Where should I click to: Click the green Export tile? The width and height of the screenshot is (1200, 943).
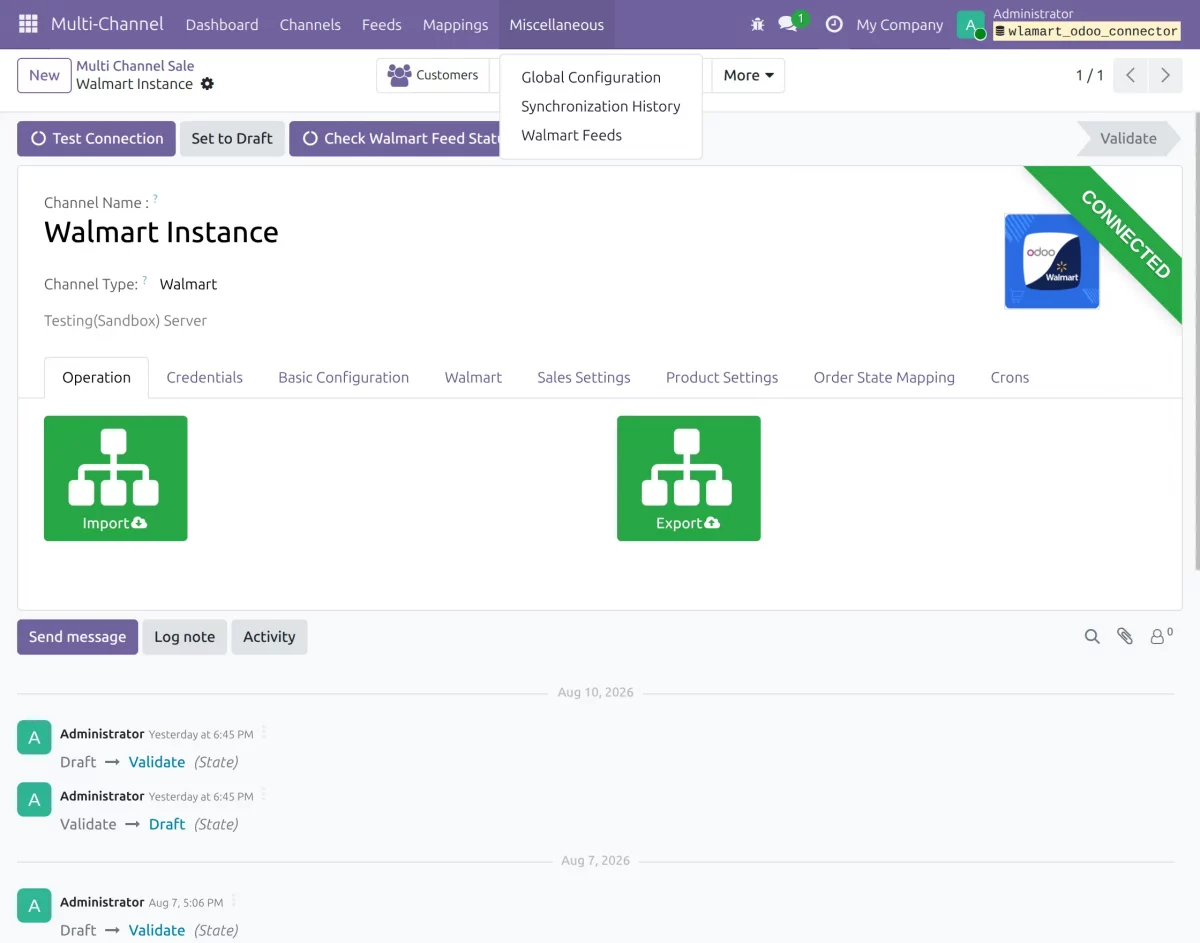tap(689, 478)
